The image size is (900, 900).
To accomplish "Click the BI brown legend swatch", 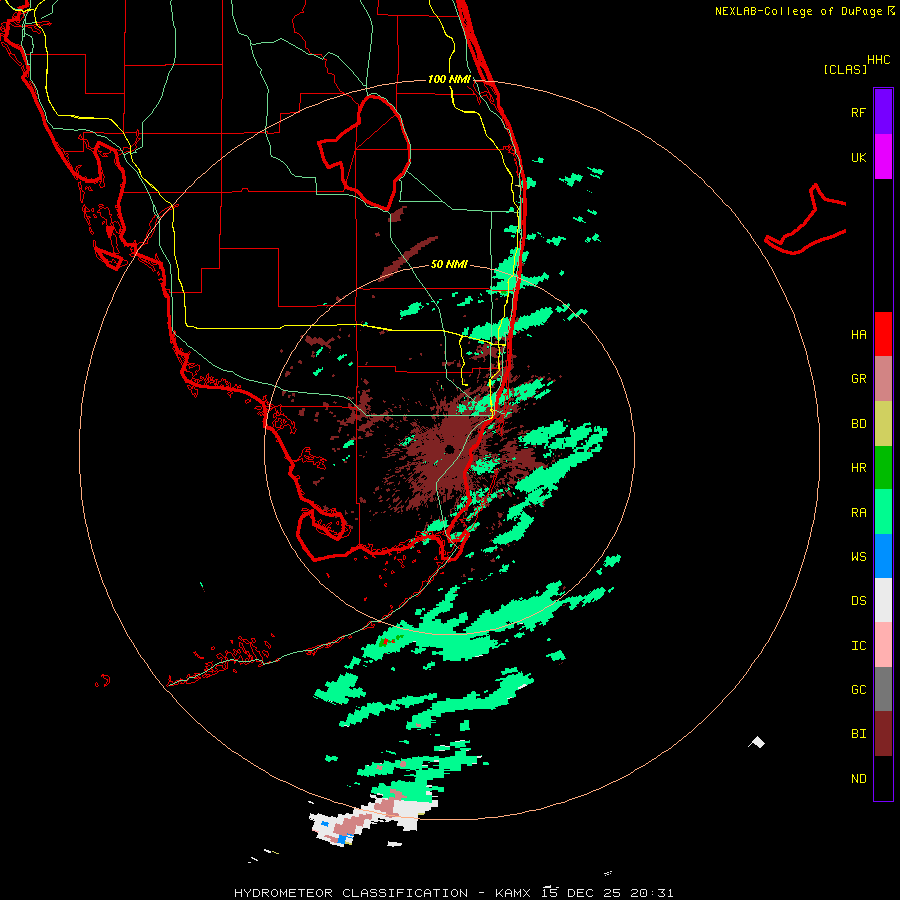I will [883, 734].
